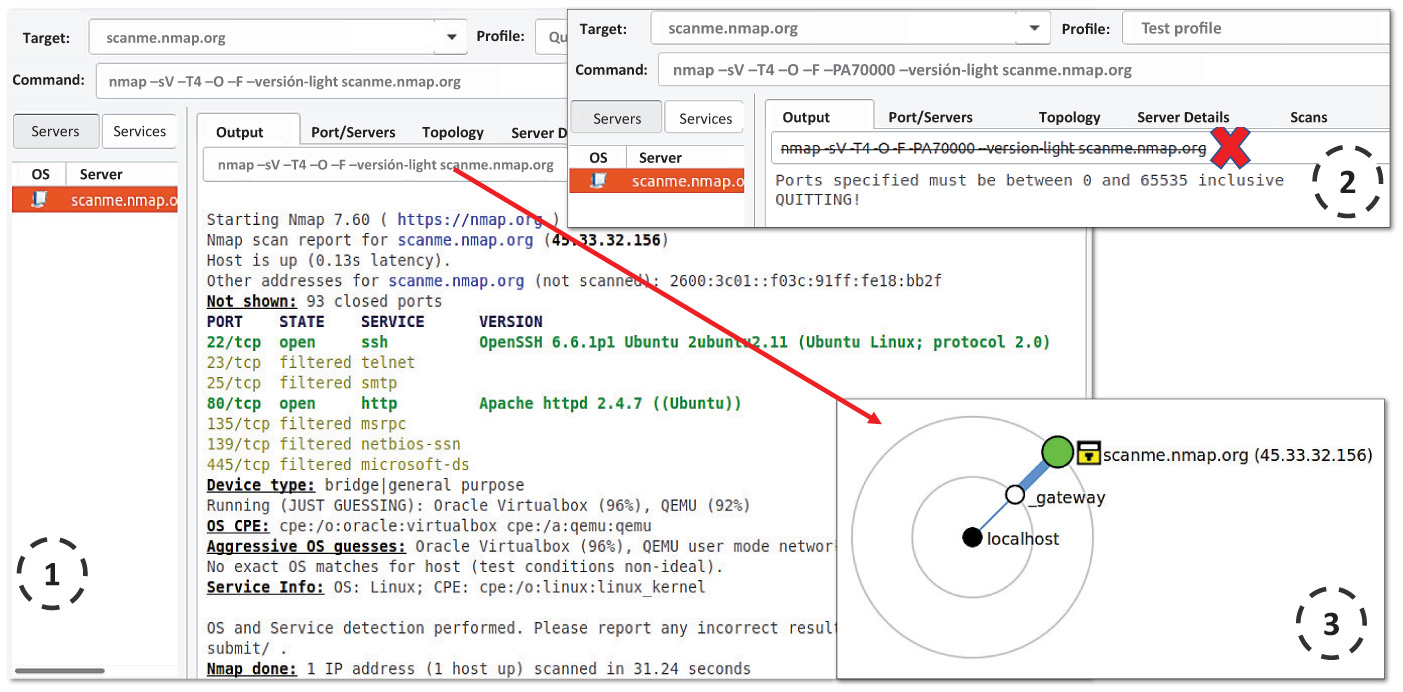Open Topology tab in Test profile window
Image resolution: width=1403 pixels, height=692 pixels.
[x=1069, y=117]
